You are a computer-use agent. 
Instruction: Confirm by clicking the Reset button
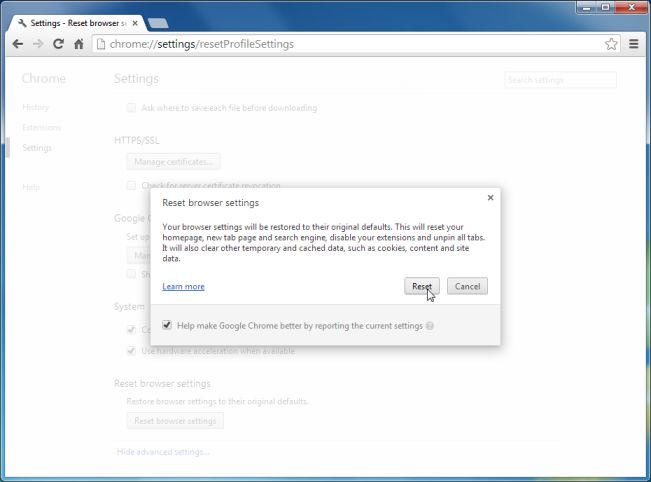(x=422, y=286)
